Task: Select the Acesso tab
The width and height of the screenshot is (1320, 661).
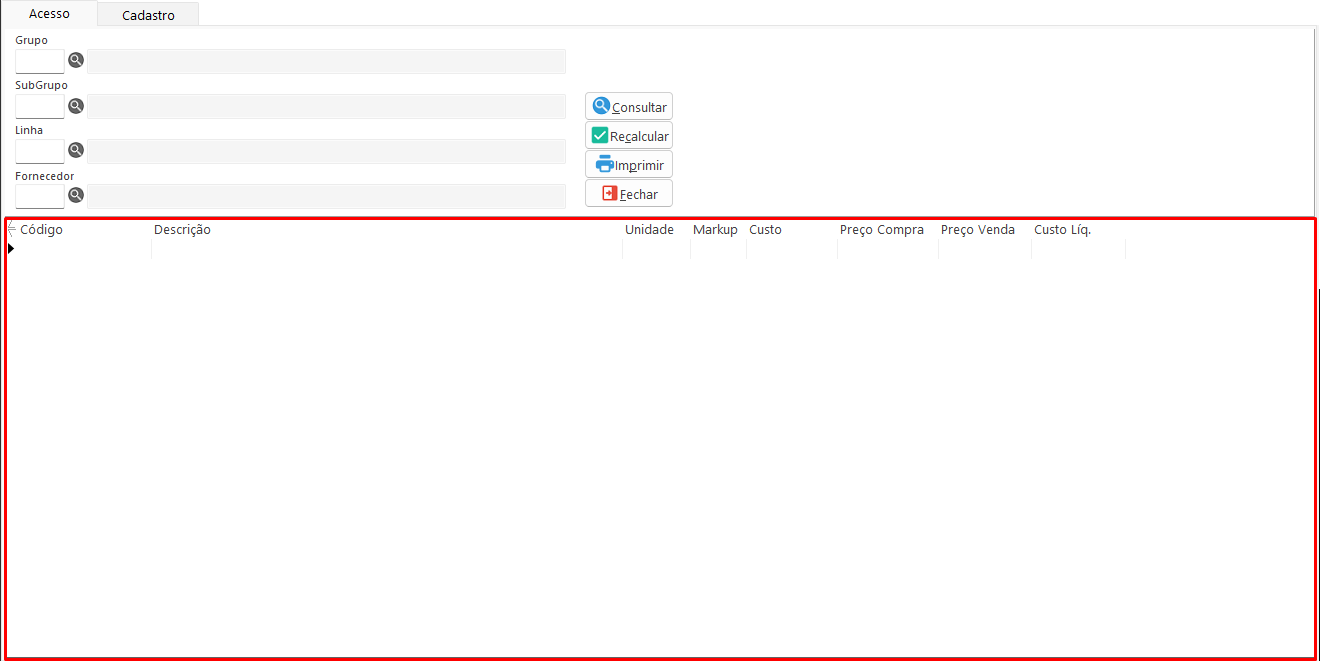Action: pos(49,14)
